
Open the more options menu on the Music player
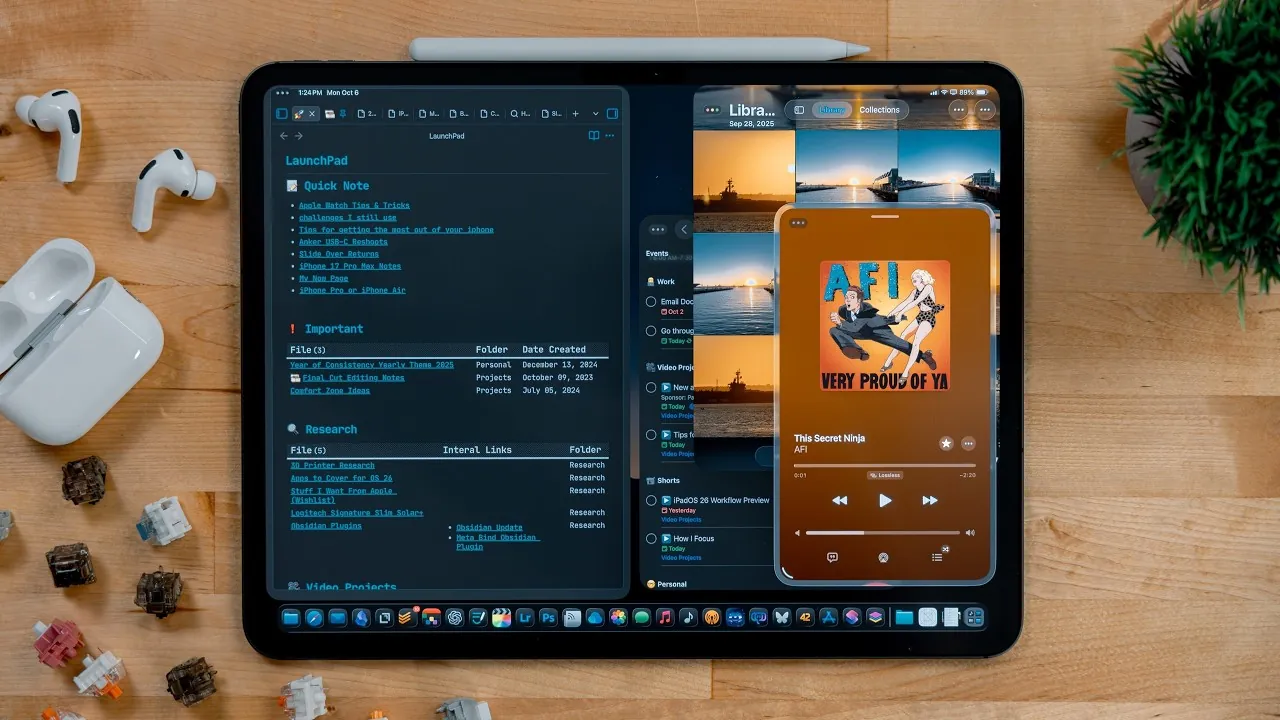point(968,443)
